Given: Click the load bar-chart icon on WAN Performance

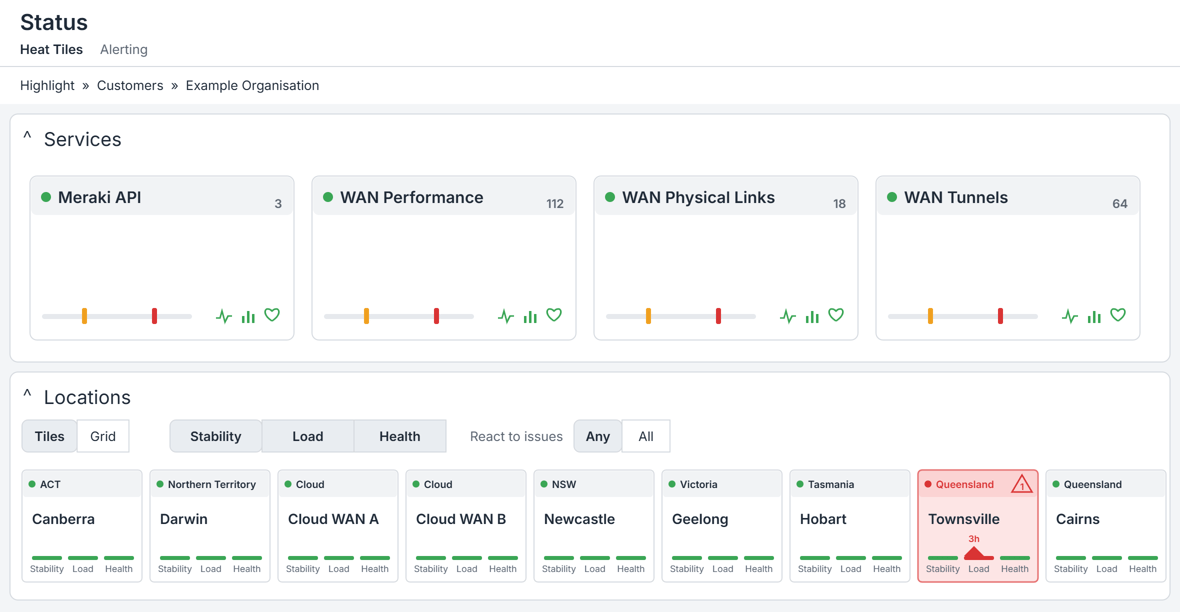Looking at the screenshot, I should click(531, 316).
